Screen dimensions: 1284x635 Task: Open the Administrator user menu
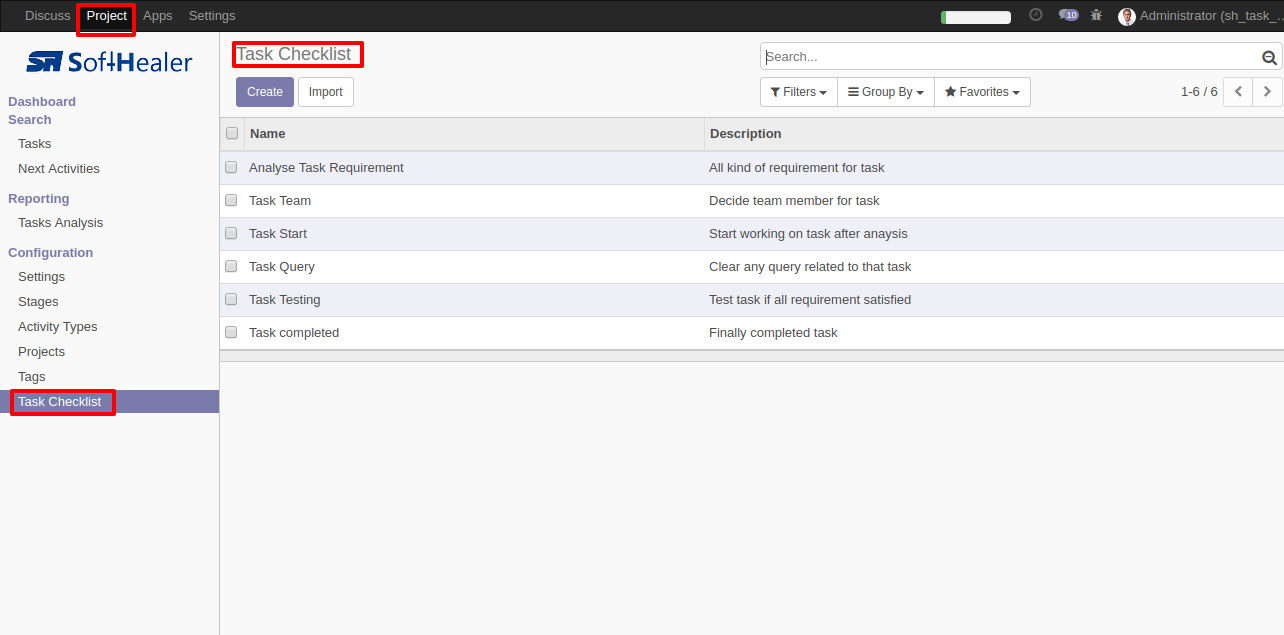coord(1200,16)
